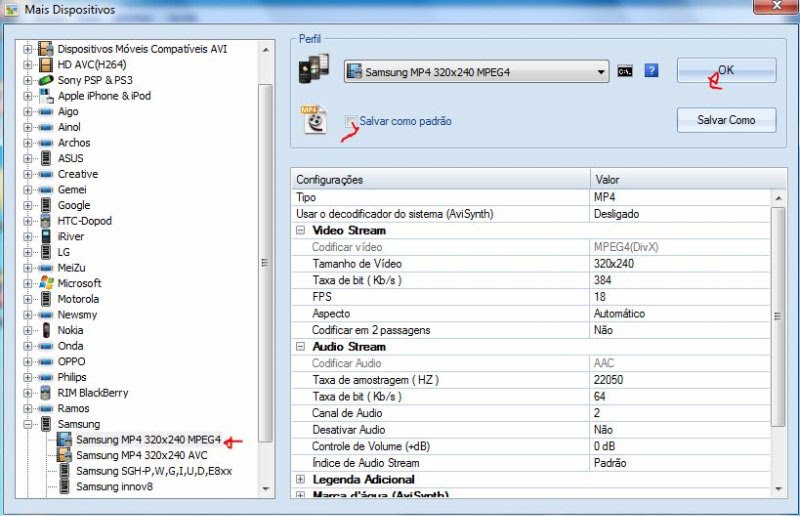Click the Sony PSP & PS3 device icon
800x516 pixels.
click(45, 80)
